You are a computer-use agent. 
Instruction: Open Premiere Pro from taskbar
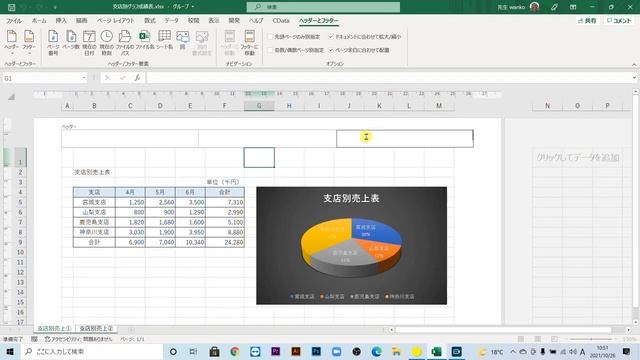tap(276, 351)
